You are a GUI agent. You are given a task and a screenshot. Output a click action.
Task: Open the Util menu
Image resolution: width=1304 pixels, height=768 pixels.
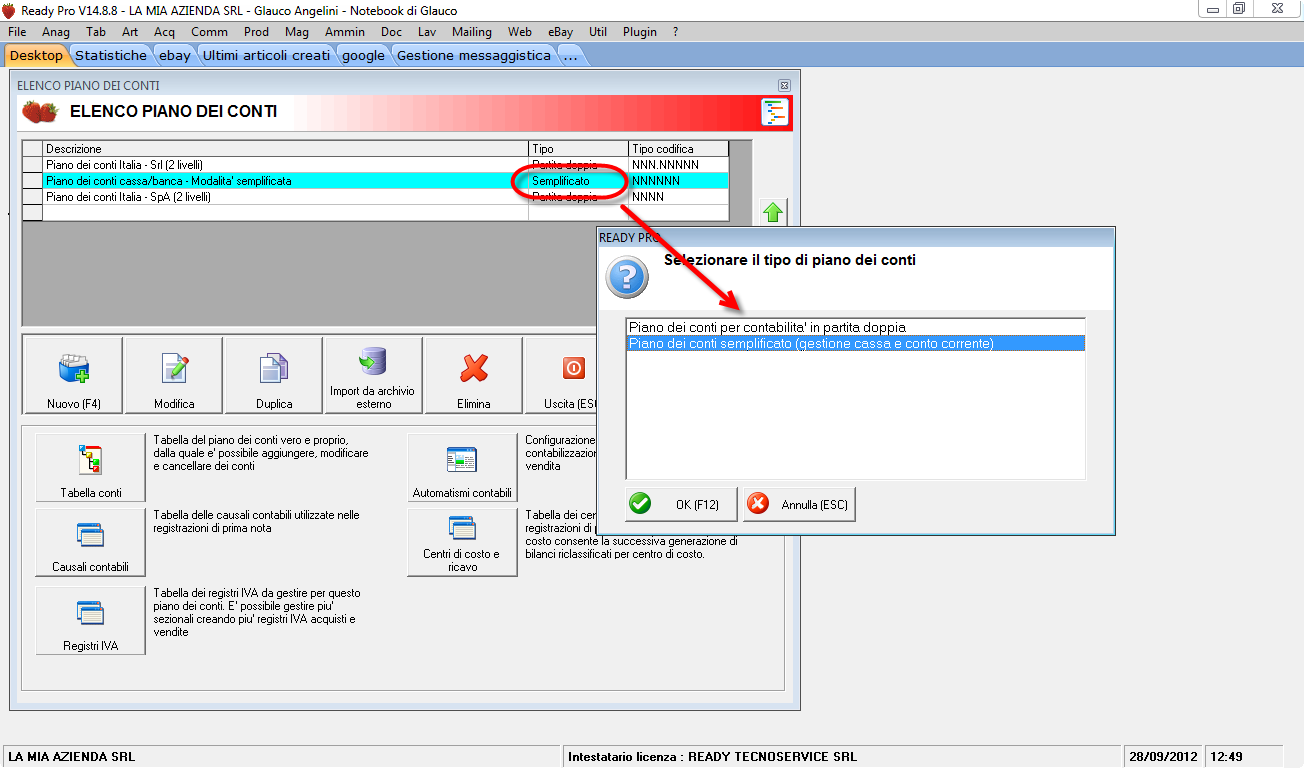point(598,32)
